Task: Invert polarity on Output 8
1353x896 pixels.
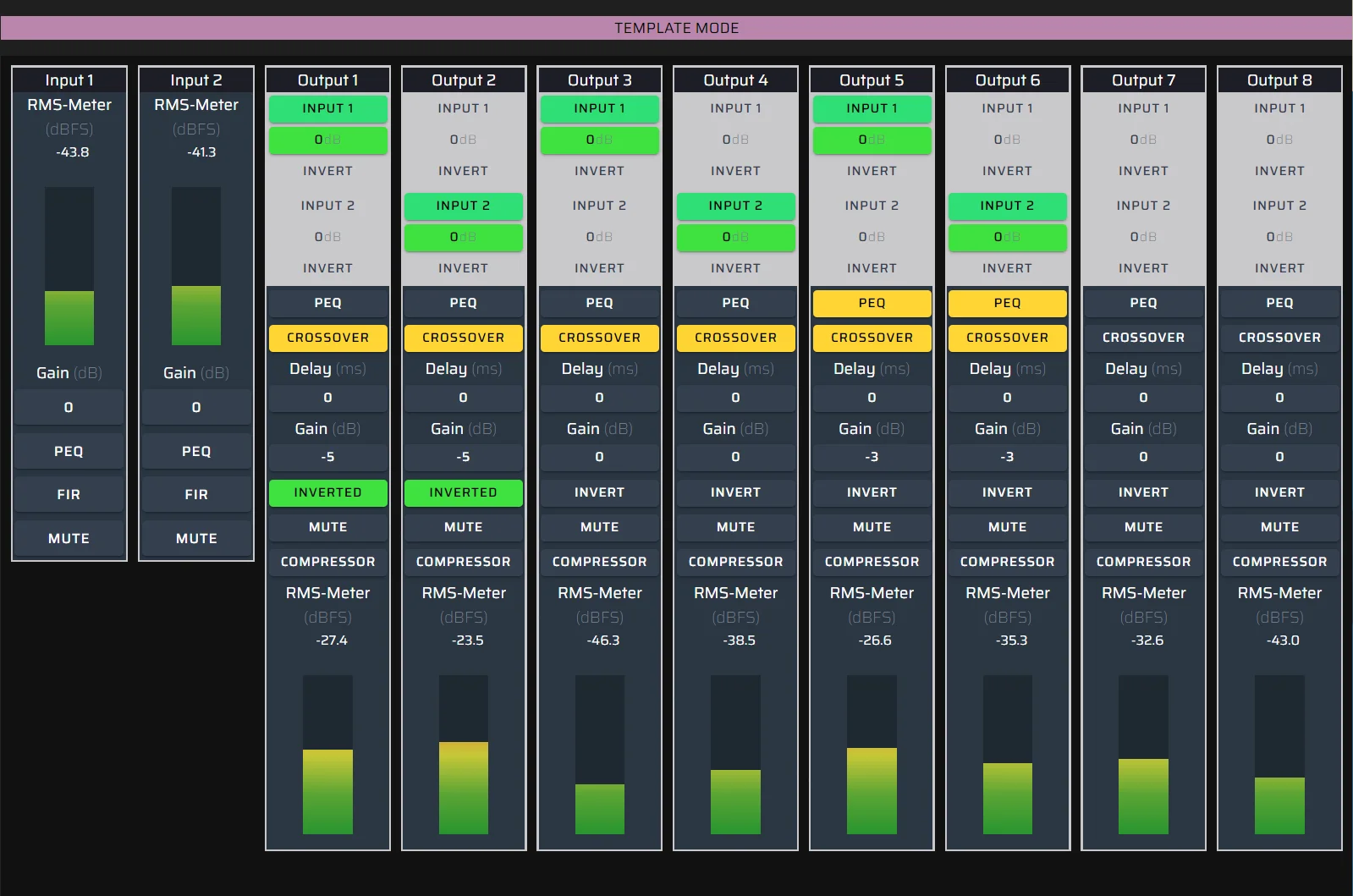Action: tap(1279, 492)
